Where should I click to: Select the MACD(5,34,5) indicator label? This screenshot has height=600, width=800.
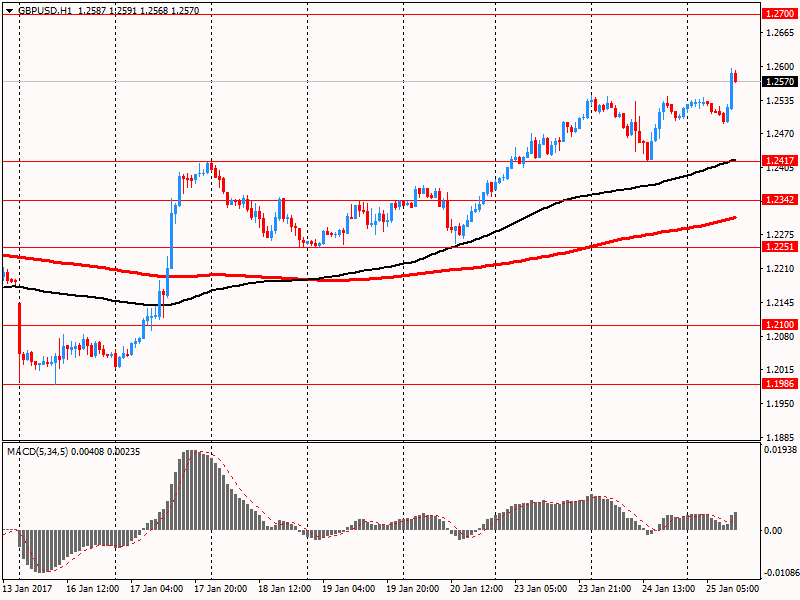pos(37,452)
